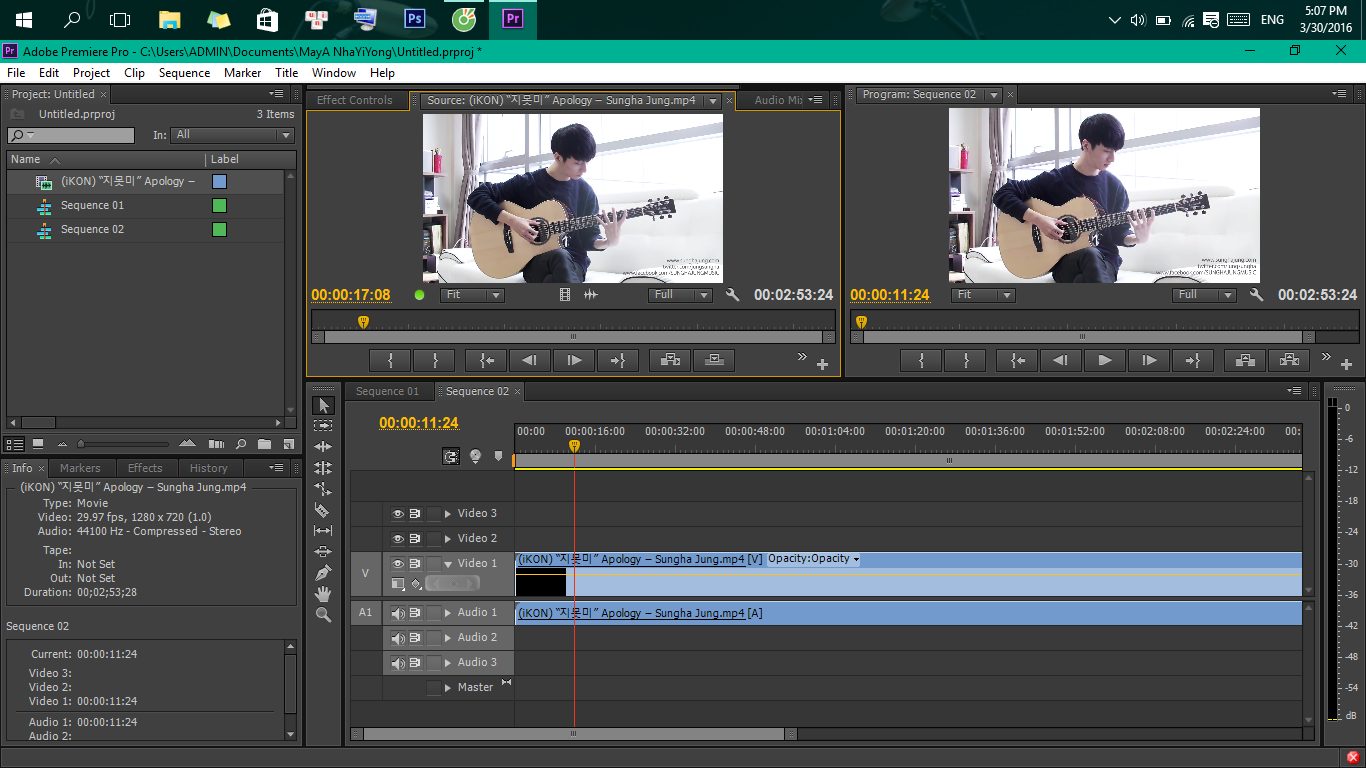The width and height of the screenshot is (1366, 768).
Task: Expand the Audio 1 track
Action: 448,613
